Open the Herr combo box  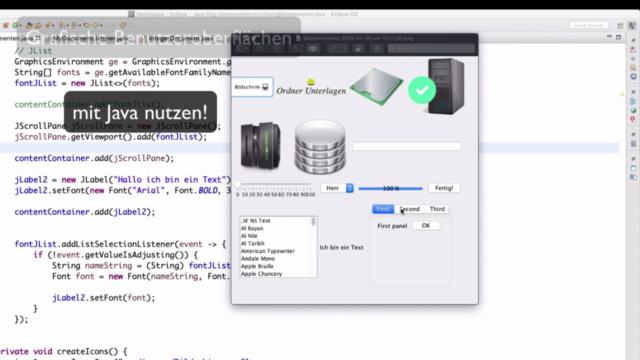pyautogui.click(x=337, y=188)
